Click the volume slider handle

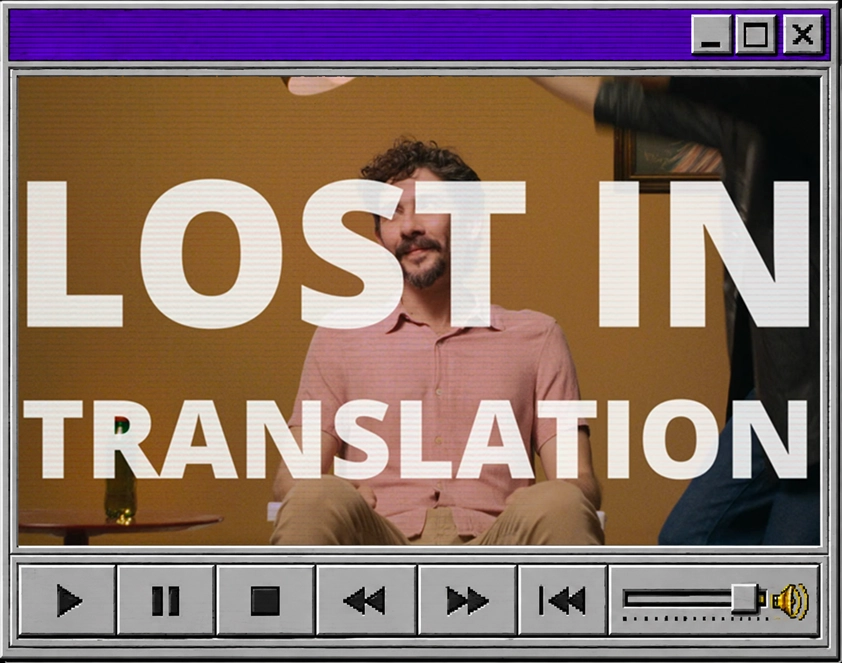coord(745,598)
